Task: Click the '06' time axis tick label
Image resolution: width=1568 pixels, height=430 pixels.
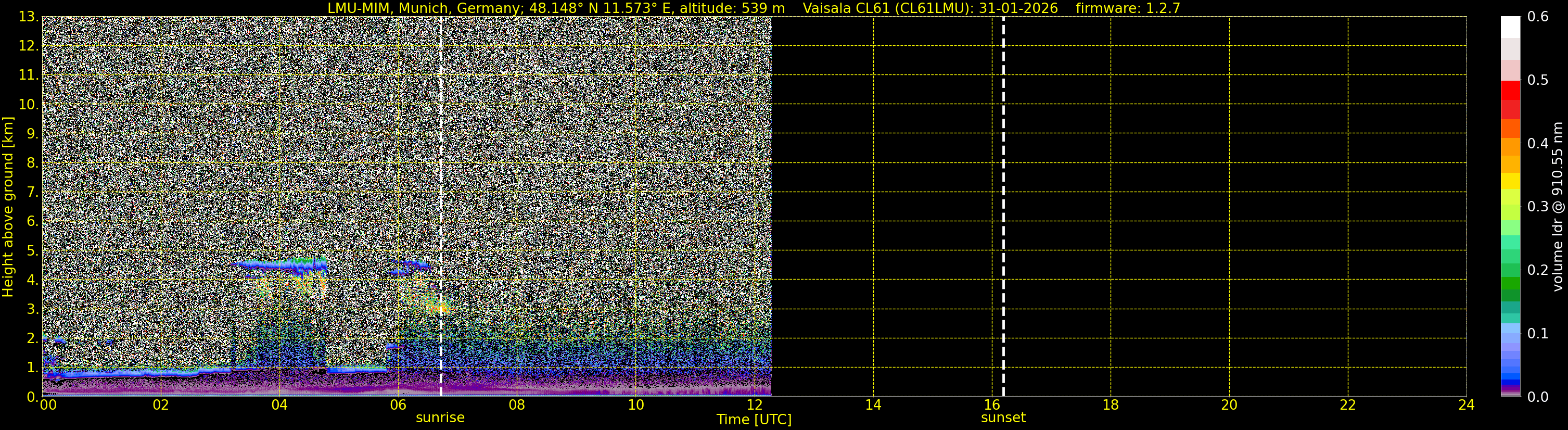Action: pos(398,405)
